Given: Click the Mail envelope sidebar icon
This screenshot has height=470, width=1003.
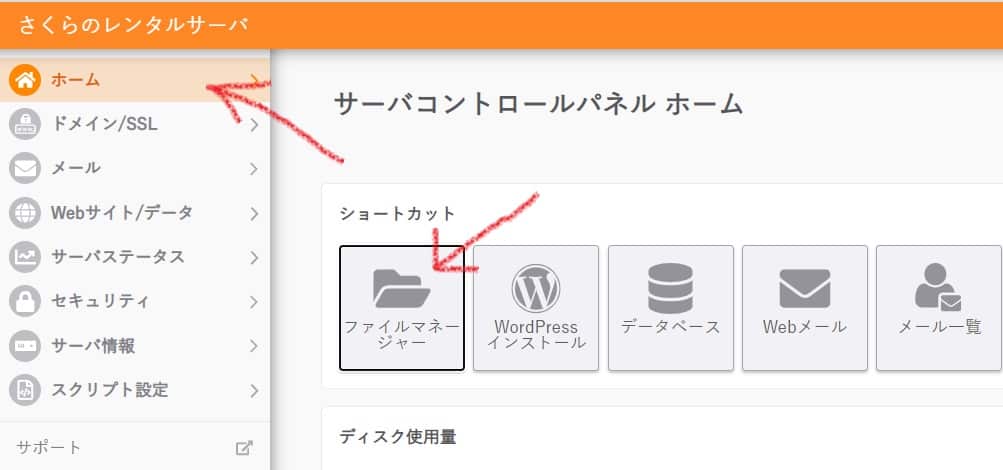Looking at the screenshot, I should pos(25,168).
